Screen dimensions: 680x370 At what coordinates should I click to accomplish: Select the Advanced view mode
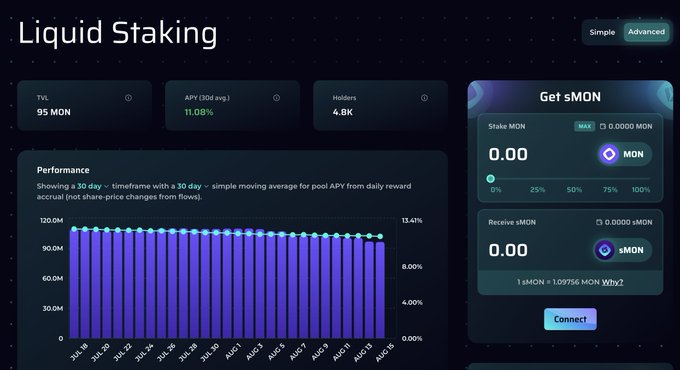[646, 32]
